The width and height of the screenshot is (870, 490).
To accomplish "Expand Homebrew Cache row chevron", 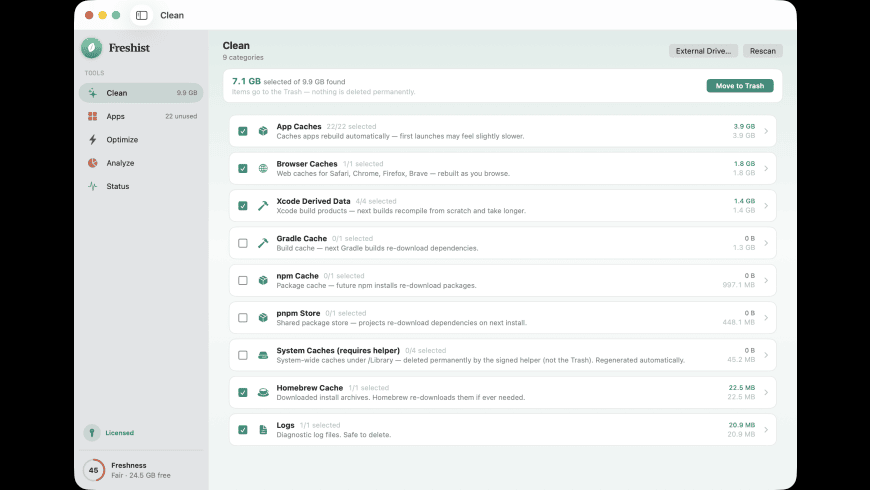I will click(x=766, y=392).
